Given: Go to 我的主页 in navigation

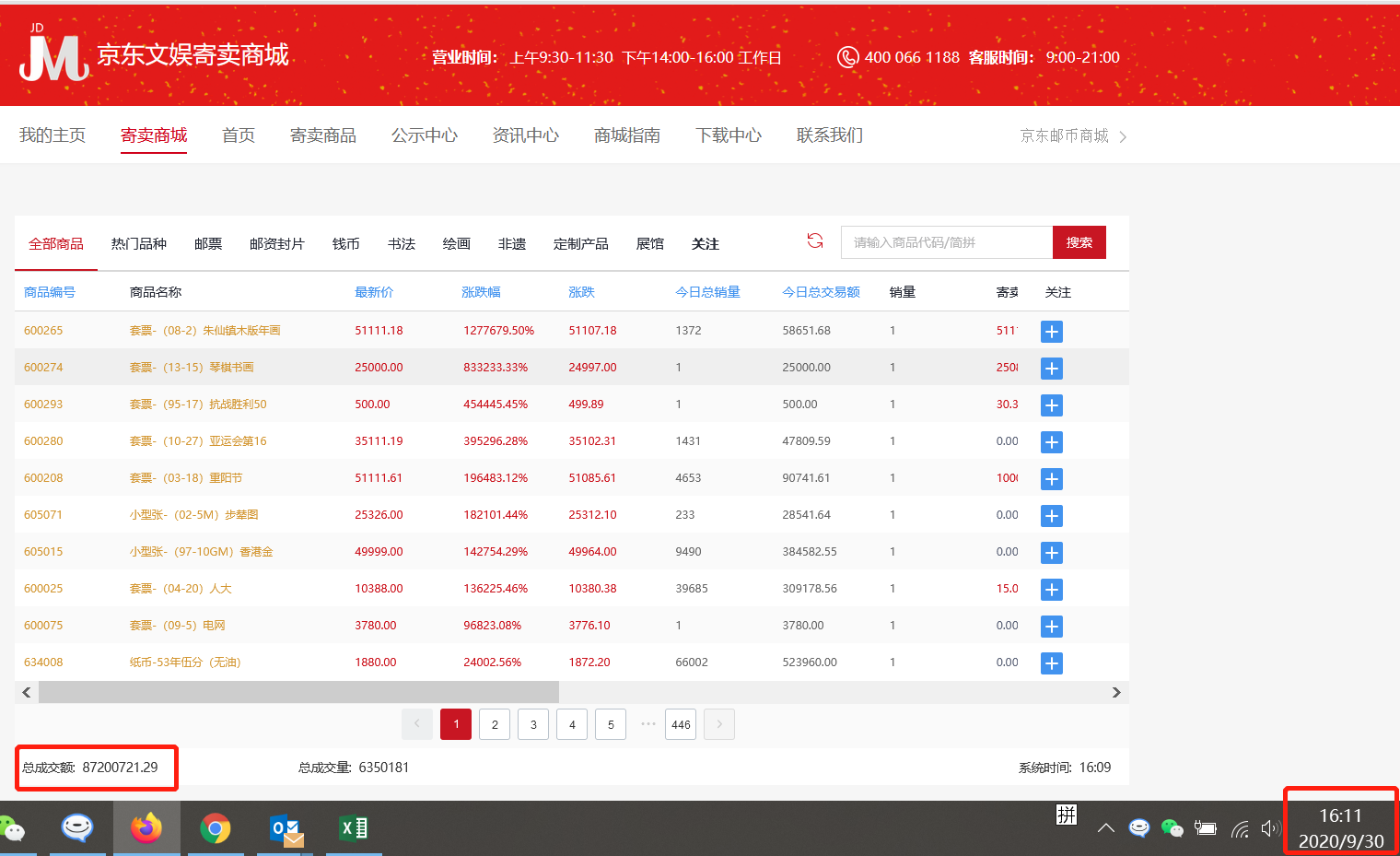Looking at the screenshot, I should (52, 135).
